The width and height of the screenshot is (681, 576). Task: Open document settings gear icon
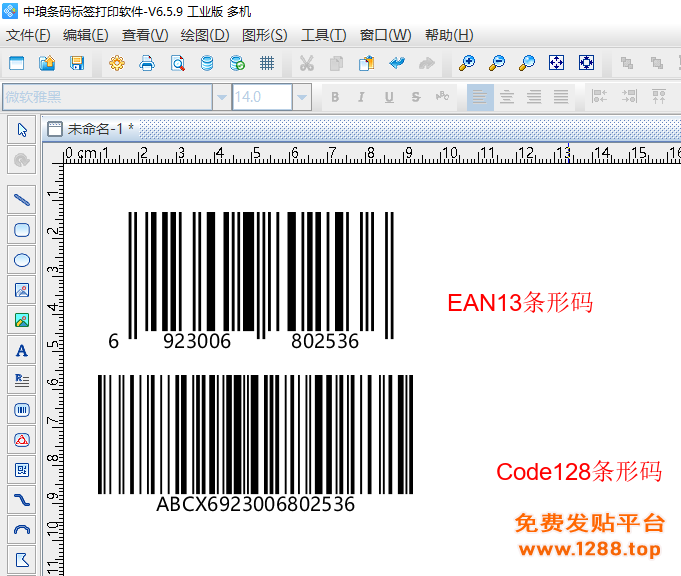pyautogui.click(x=117, y=63)
